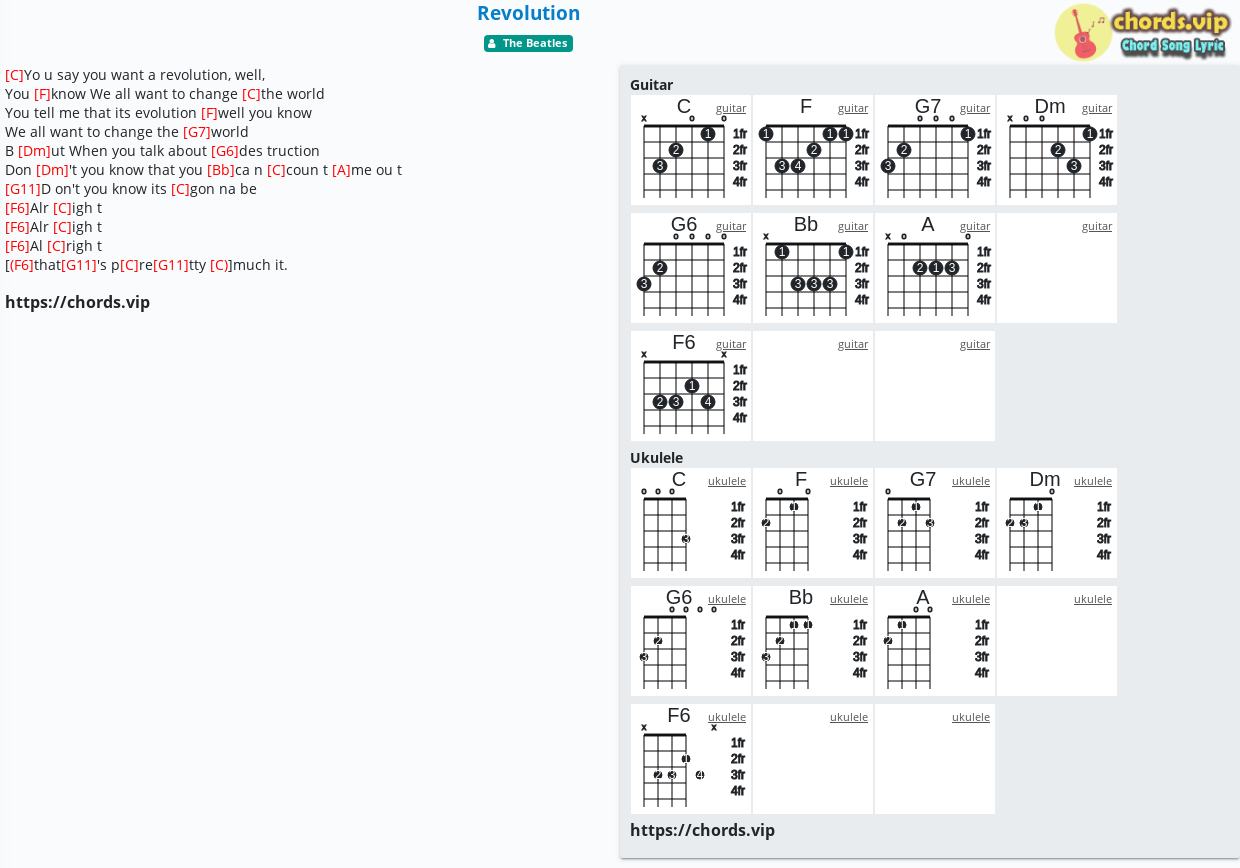Click the guitar C chord fretboard diagram

[x=691, y=150]
